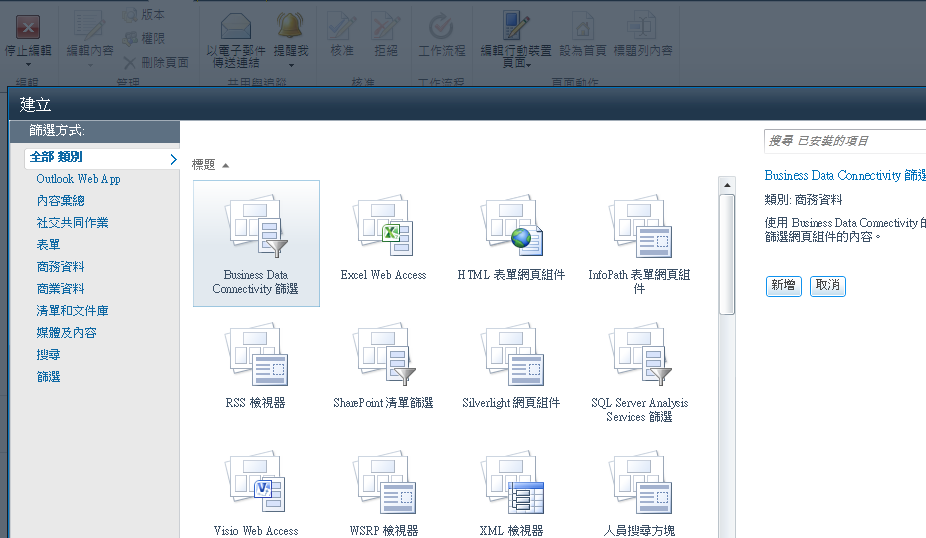926x538 pixels.
Task: Choose the XML 檢視器 web part icon
Action: (x=511, y=484)
